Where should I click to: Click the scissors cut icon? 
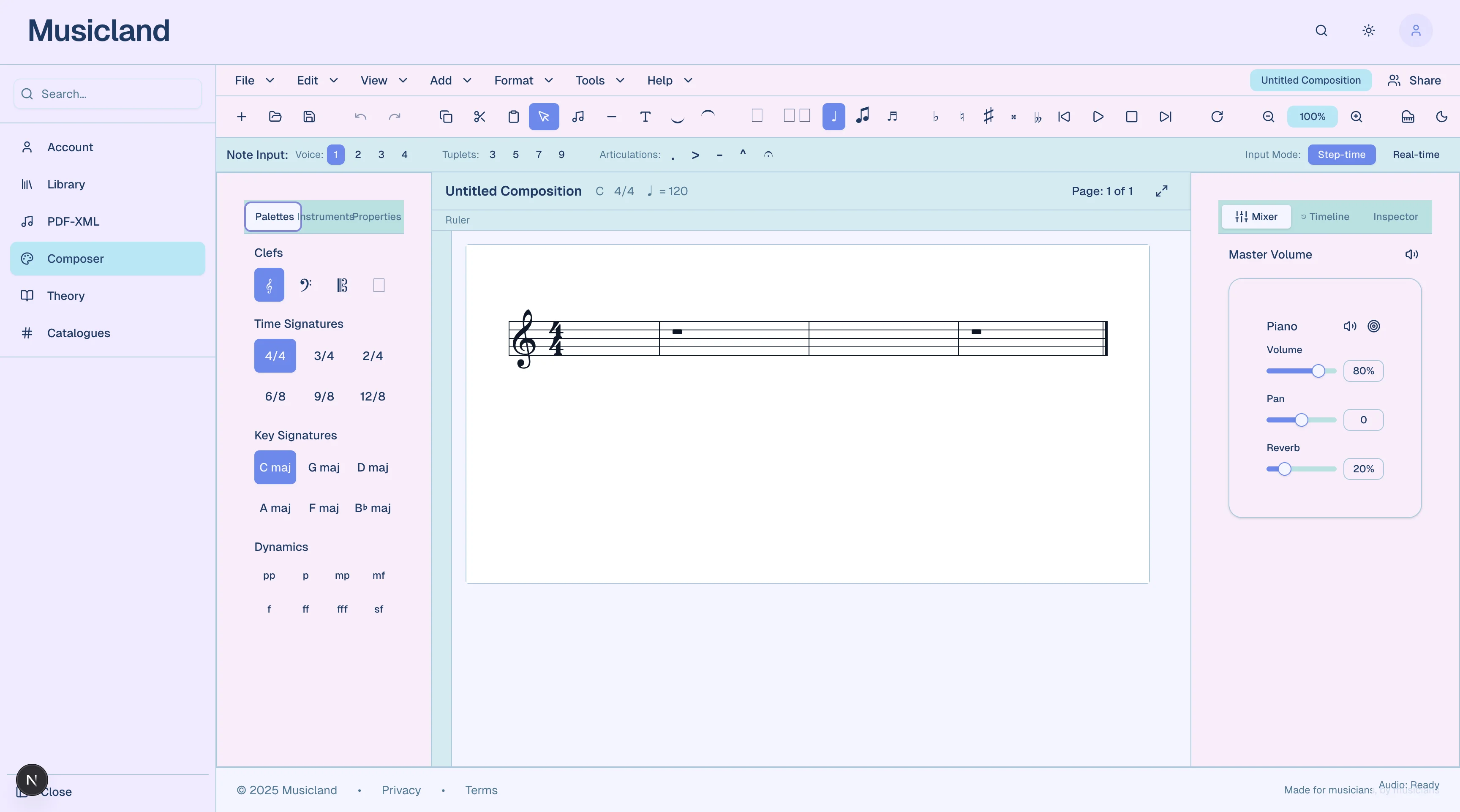tap(479, 117)
